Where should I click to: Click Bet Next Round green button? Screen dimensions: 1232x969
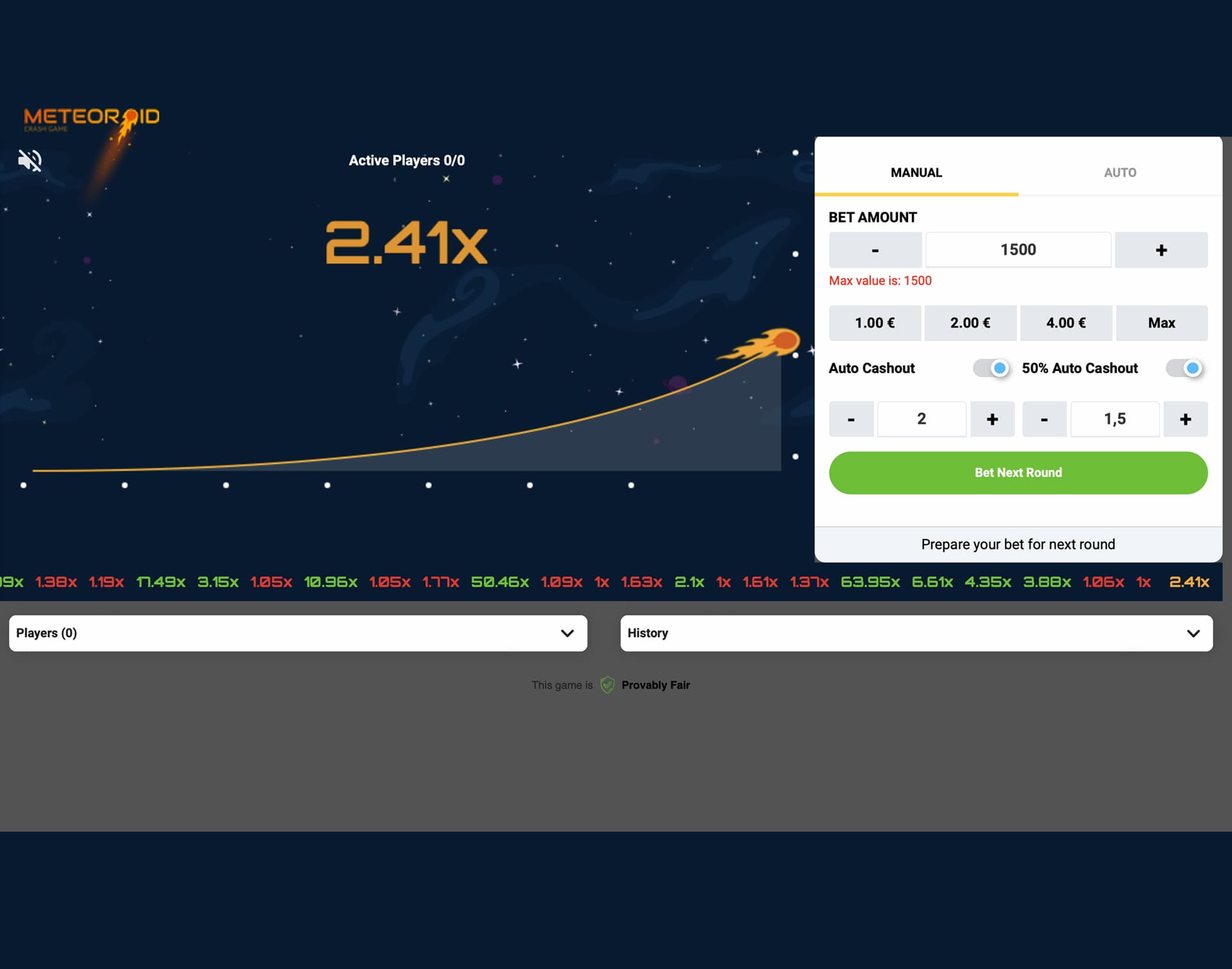[1017, 472]
